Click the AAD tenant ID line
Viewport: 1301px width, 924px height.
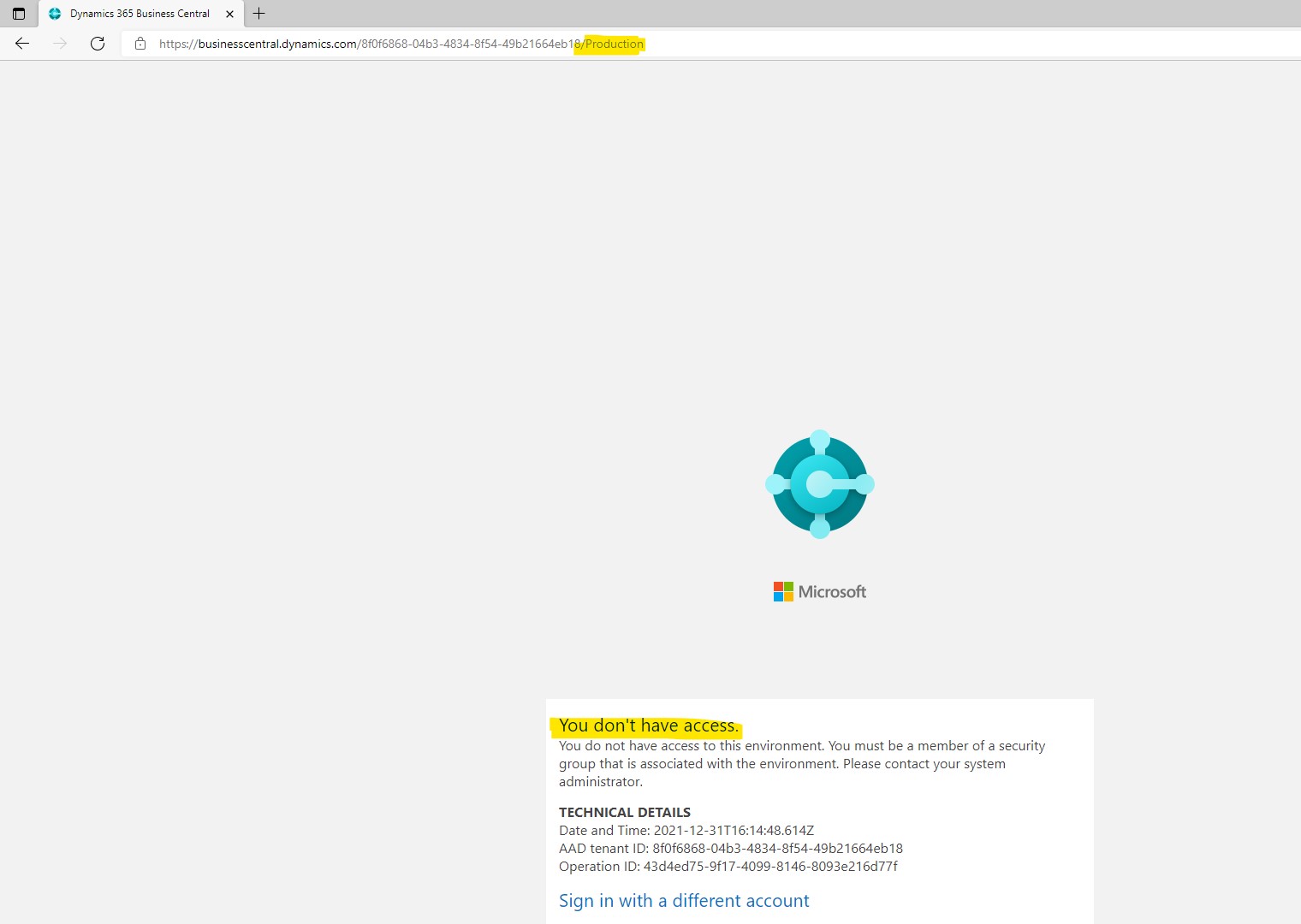coord(731,848)
